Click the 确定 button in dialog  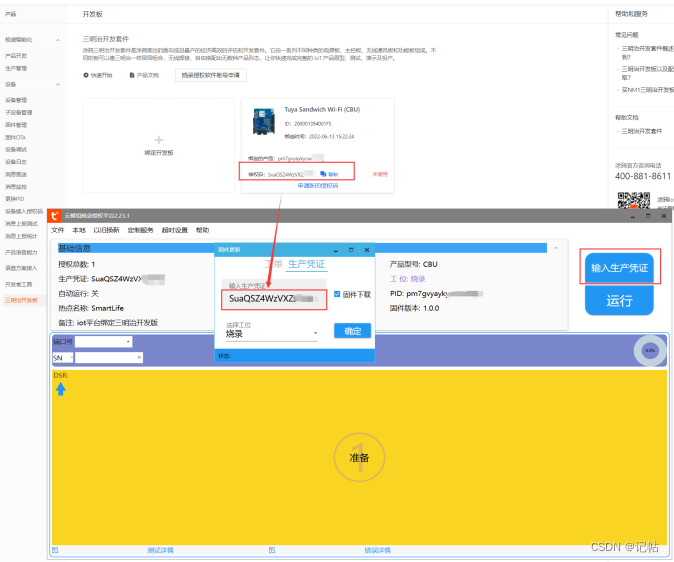point(352,331)
